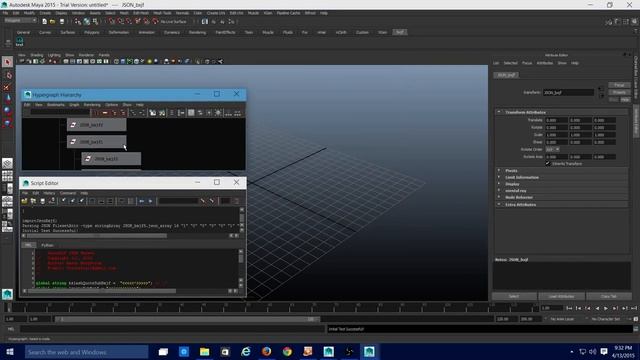640x360 pixels.
Task: Select the Select tool in Maya toolbox
Action: (x=7, y=62)
